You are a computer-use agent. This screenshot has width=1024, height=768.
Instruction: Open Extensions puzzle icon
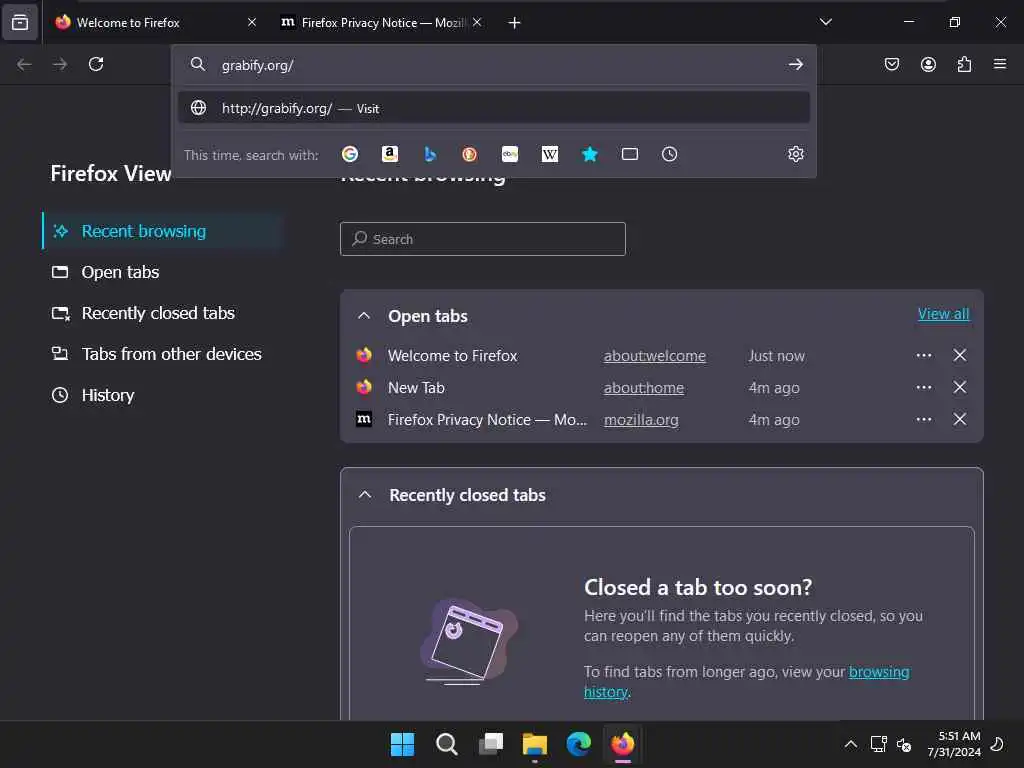click(964, 64)
